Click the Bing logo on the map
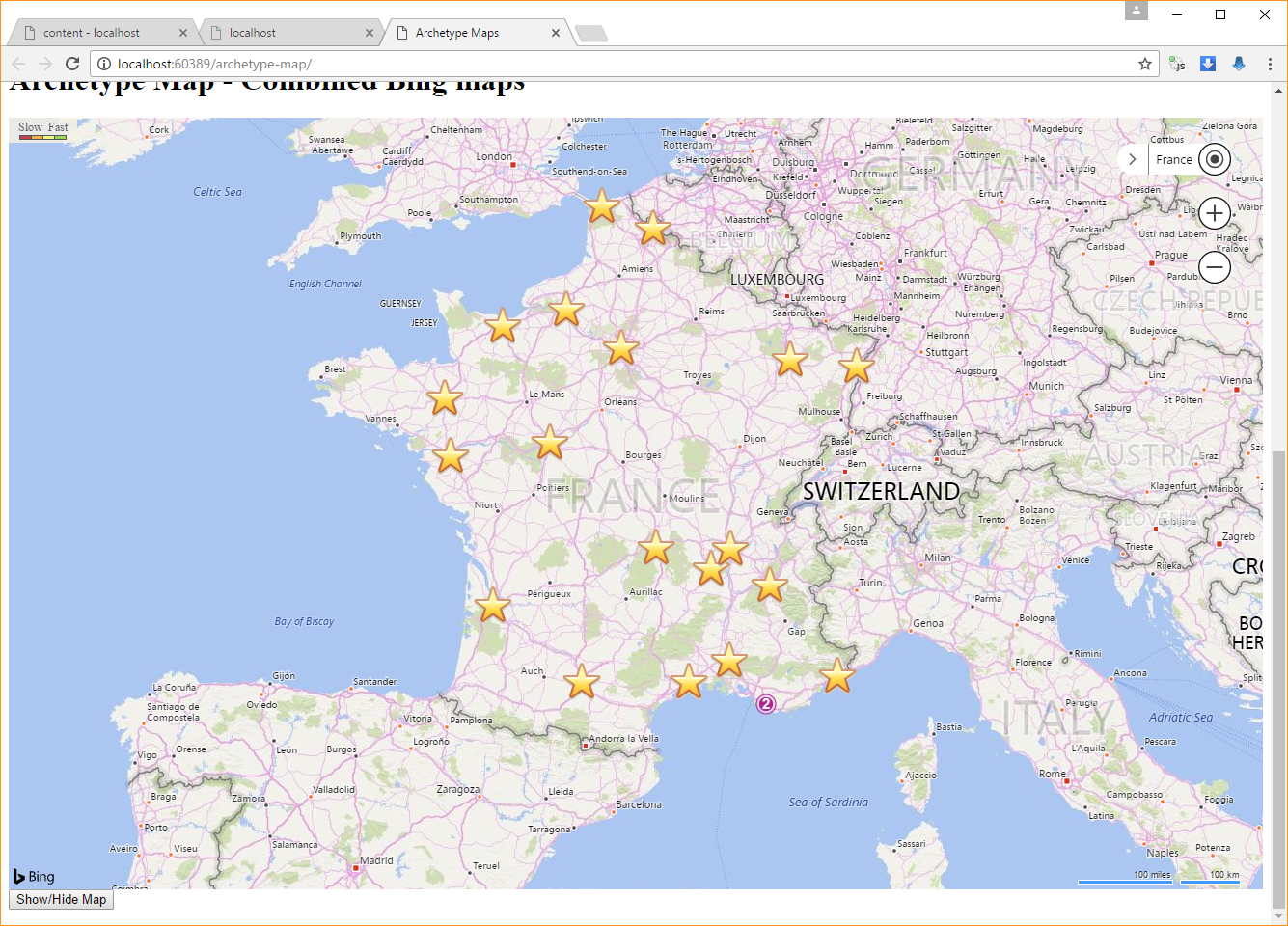 [34, 876]
